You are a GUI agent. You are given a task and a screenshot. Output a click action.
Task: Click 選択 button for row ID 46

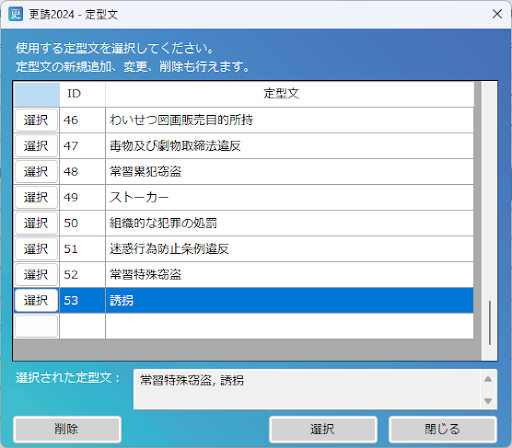(36, 120)
